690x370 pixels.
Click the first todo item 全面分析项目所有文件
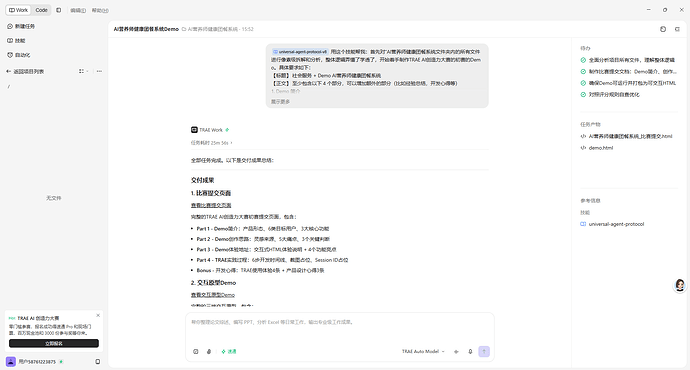[631, 60]
